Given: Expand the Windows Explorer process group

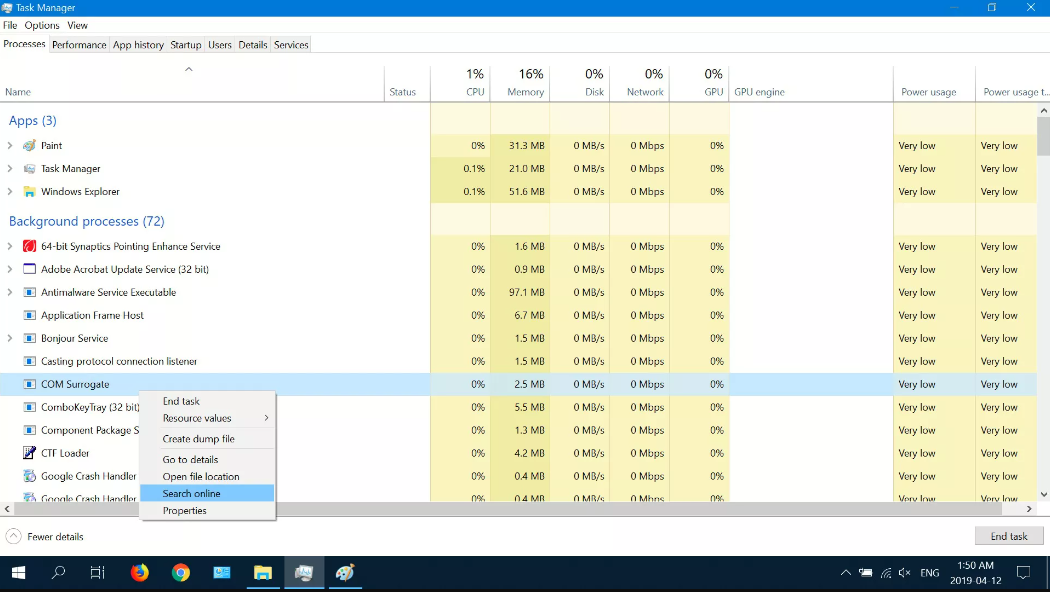Looking at the screenshot, I should (9, 192).
